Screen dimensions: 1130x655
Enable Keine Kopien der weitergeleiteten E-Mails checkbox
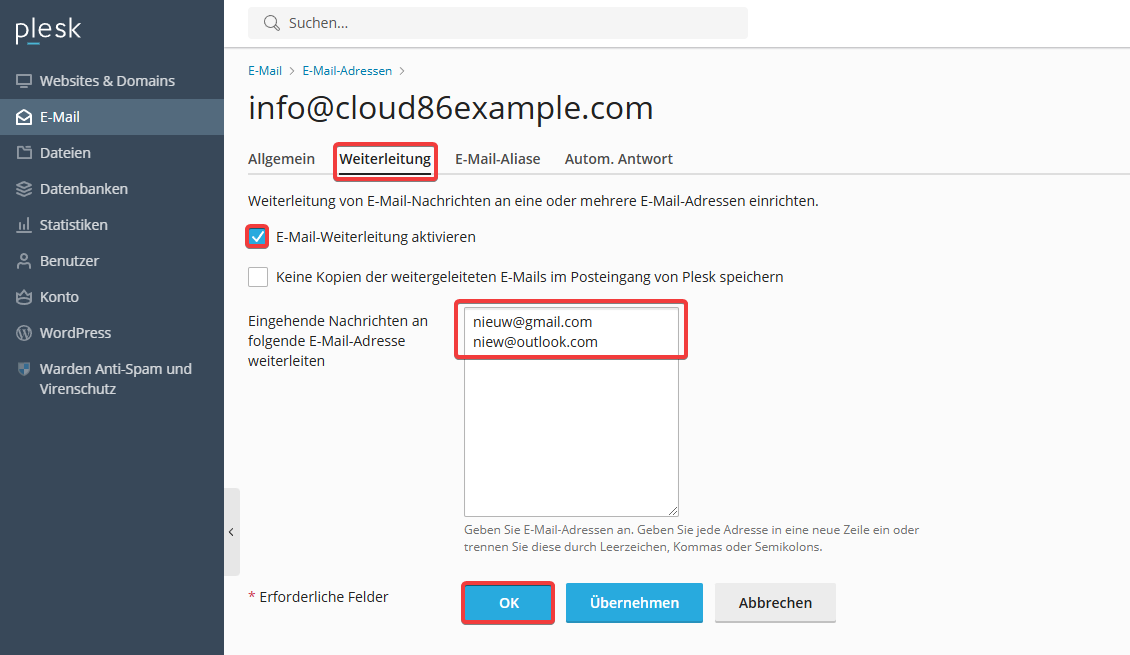(258, 277)
